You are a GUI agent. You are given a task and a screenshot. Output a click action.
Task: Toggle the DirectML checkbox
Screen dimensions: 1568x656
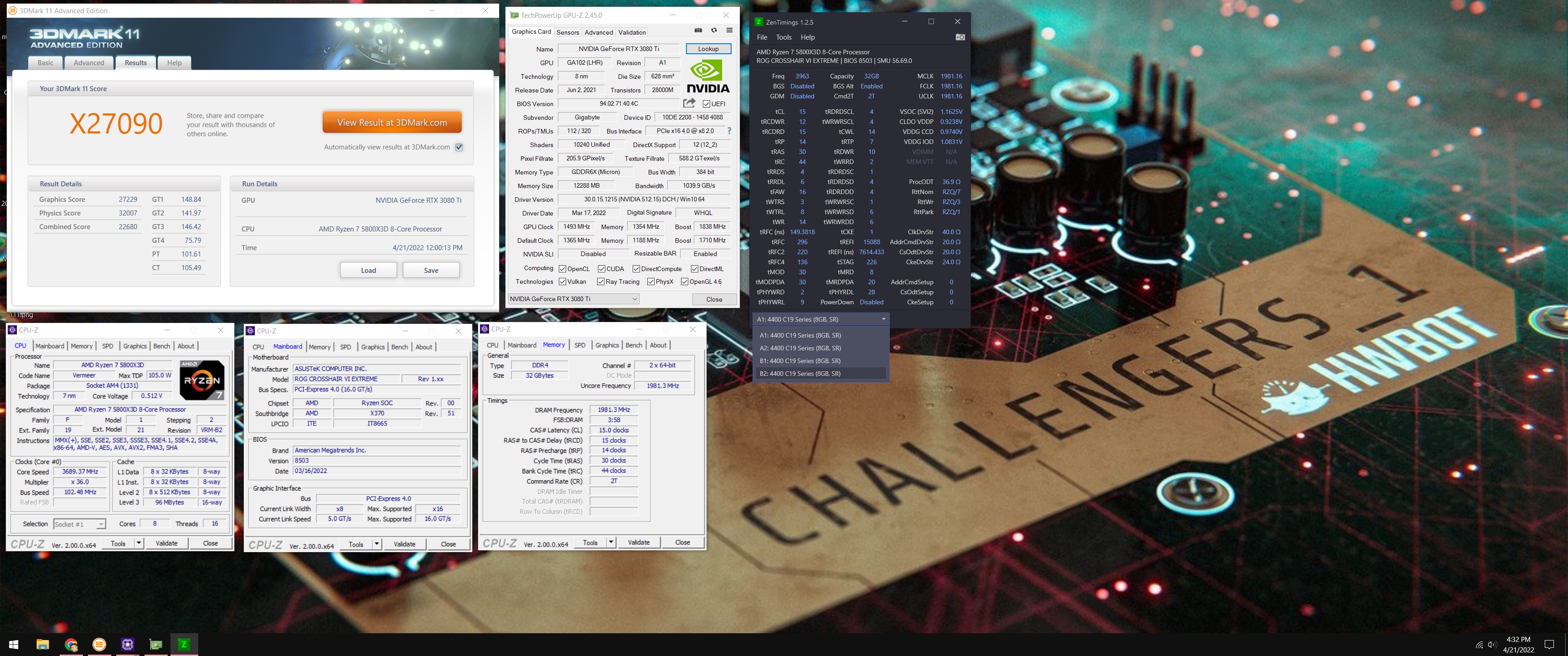(x=695, y=268)
